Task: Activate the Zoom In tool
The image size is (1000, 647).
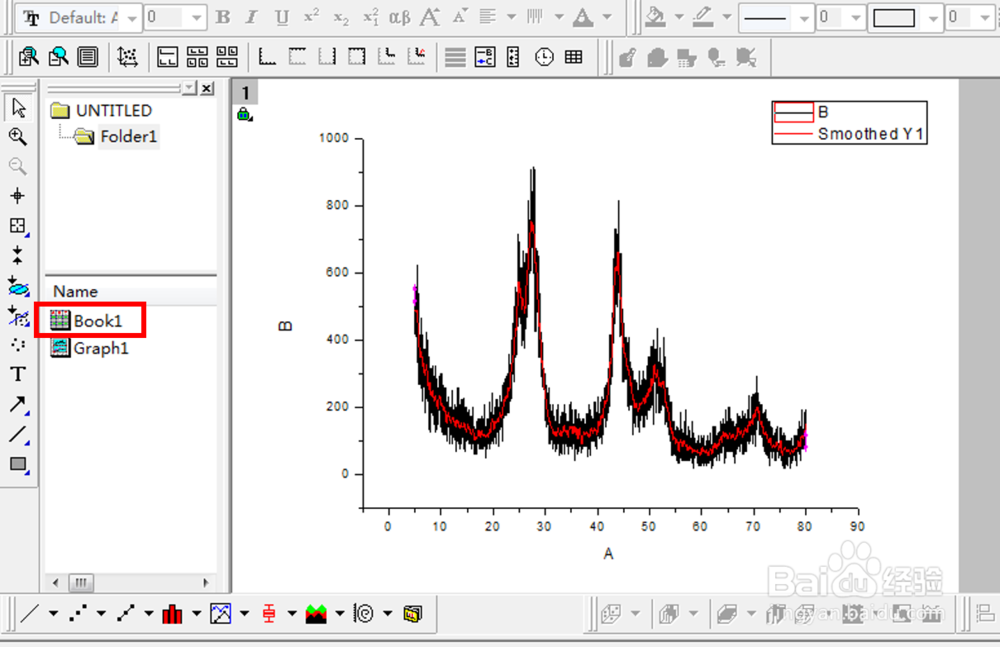Action: pyautogui.click(x=18, y=137)
